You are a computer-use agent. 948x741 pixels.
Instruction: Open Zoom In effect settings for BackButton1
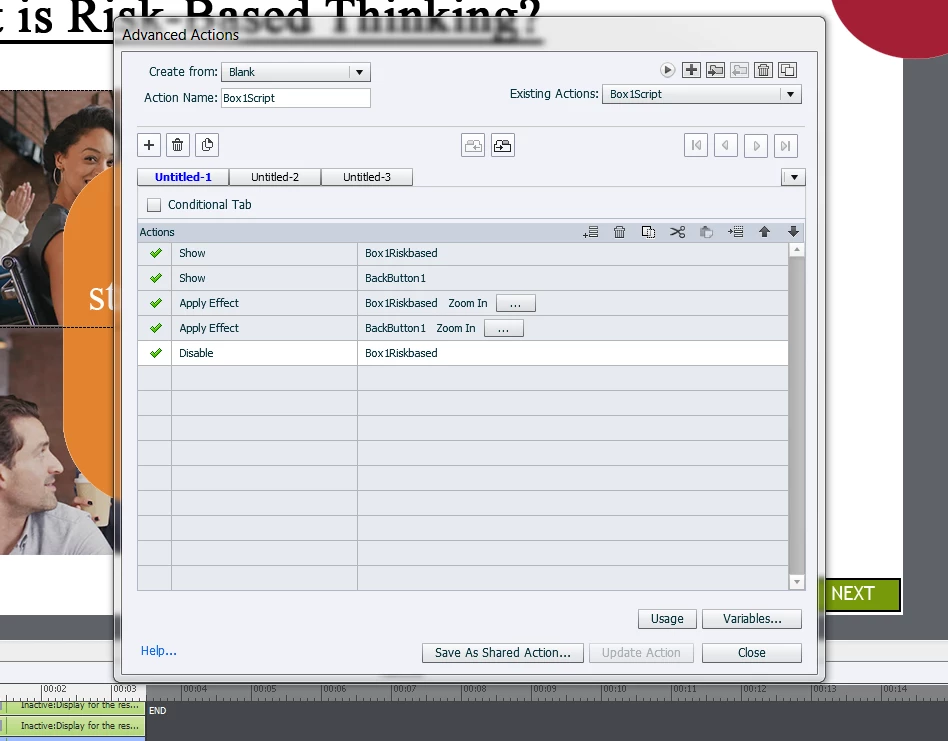(504, 328)
